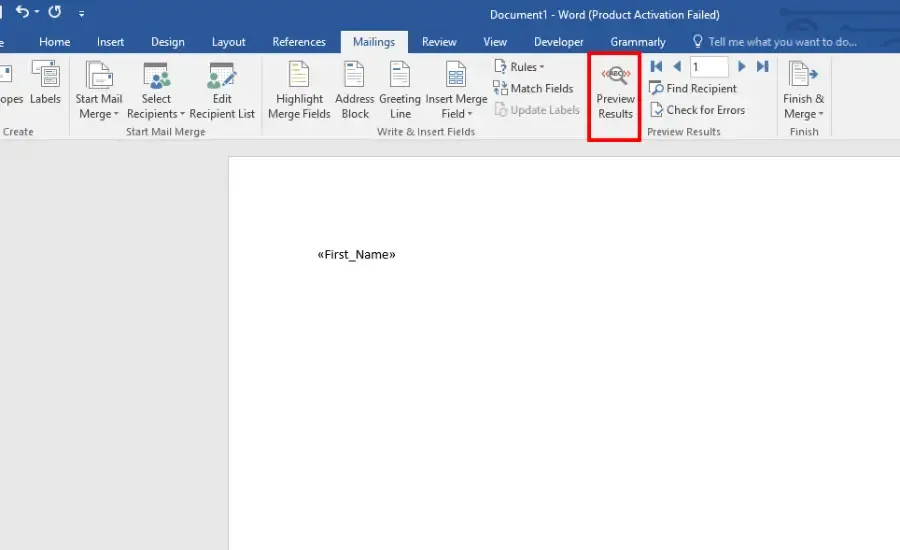Viewport: 900px width, 550px height.
Task: Select the Mailings tab
Action: click(374, 42)
